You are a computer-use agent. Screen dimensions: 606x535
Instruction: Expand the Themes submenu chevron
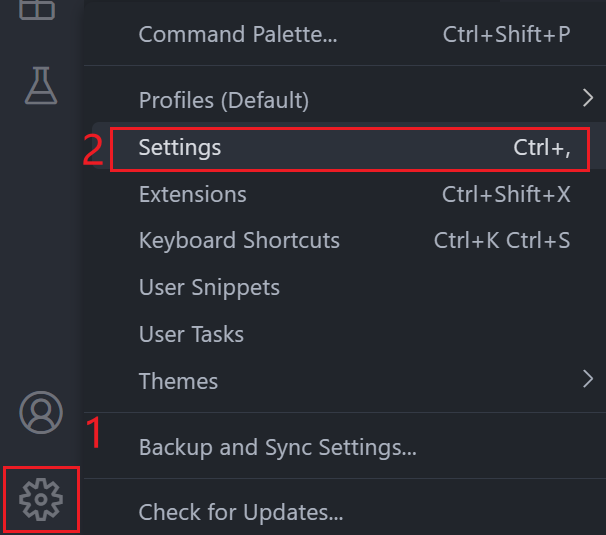[x=586, y=379]
